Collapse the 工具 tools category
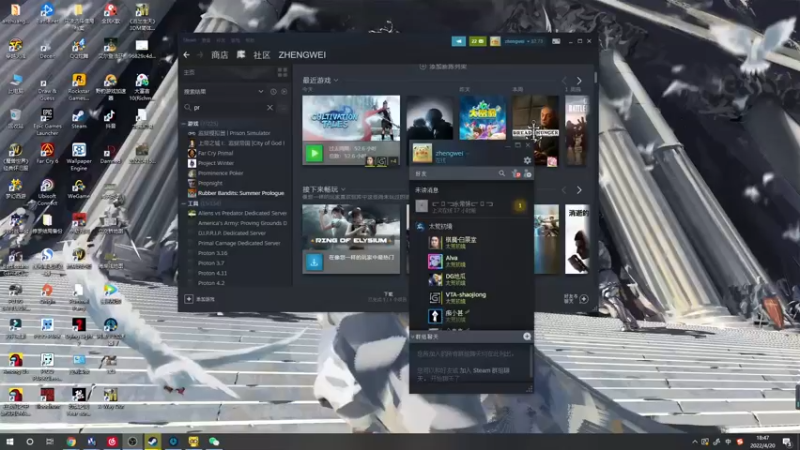 (184, 204)
